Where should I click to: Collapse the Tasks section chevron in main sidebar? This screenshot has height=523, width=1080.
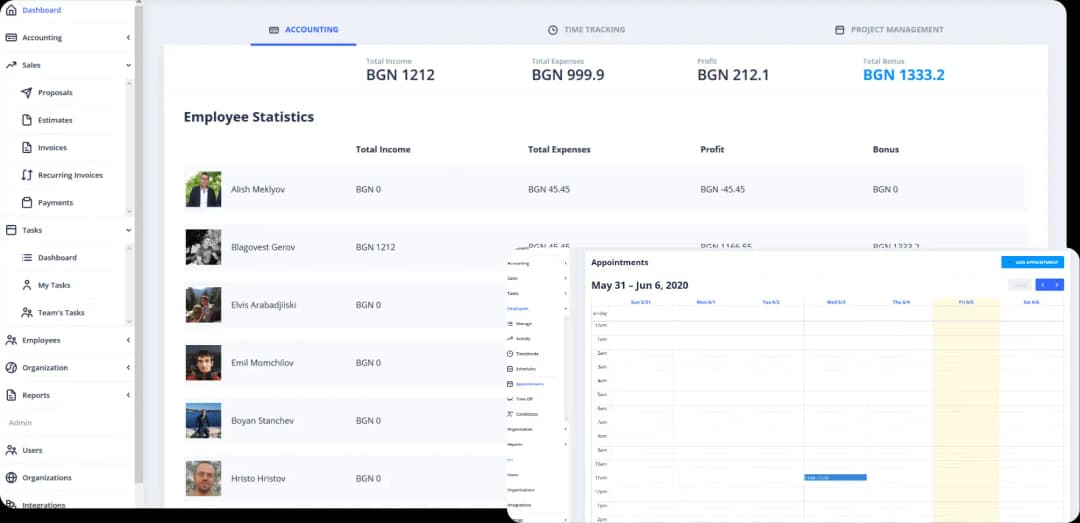pos(128,230)
